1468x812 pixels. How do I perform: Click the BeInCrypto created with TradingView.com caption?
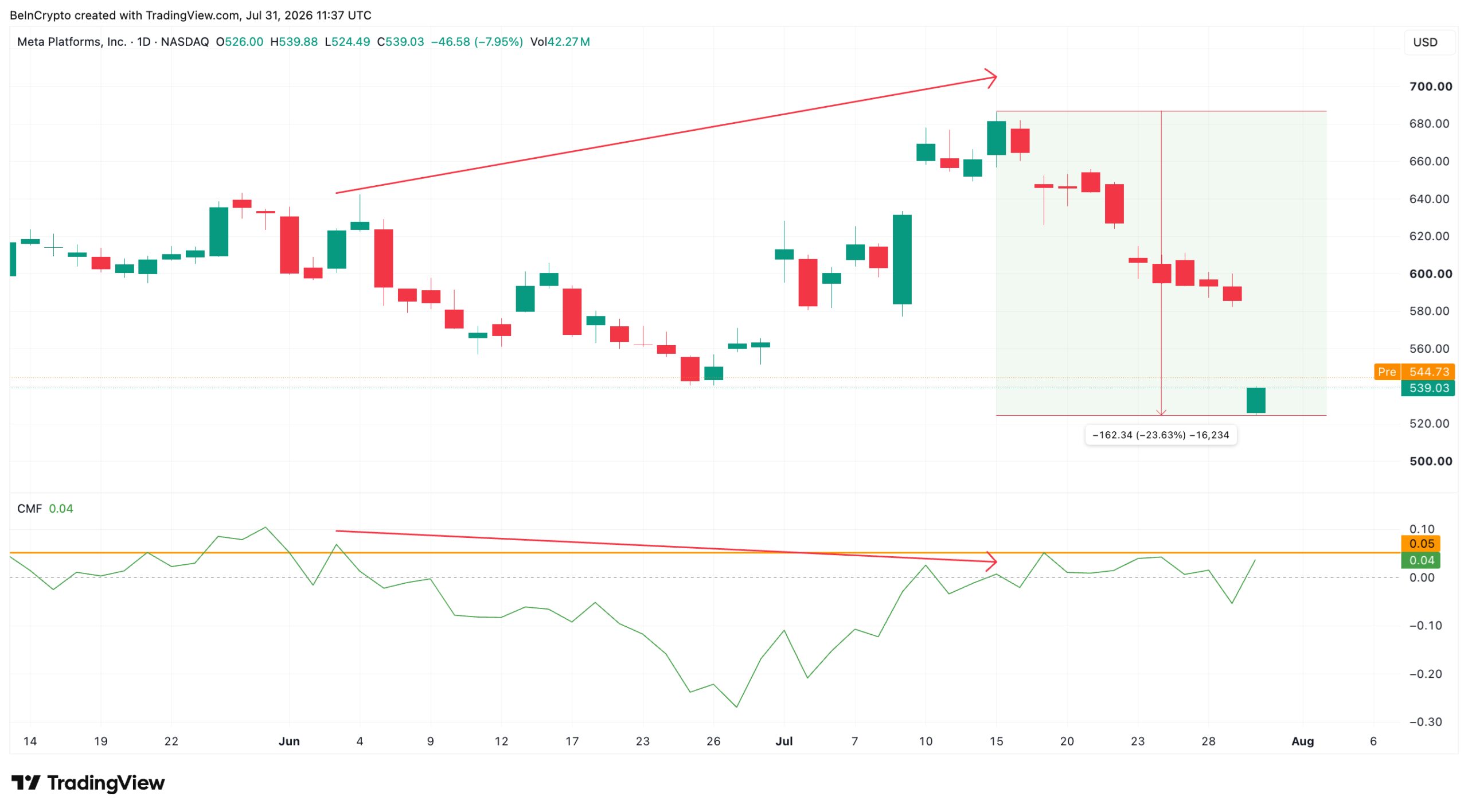(190, 15)
